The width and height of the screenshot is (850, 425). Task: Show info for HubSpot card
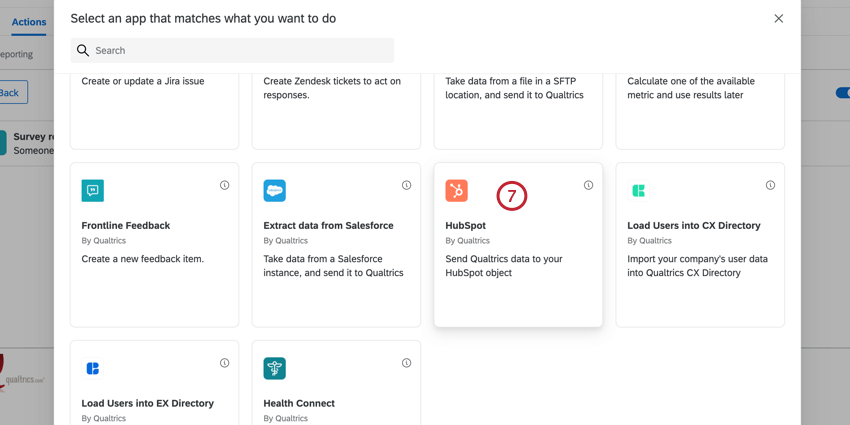pyautogui.click(x=588, y=185)
